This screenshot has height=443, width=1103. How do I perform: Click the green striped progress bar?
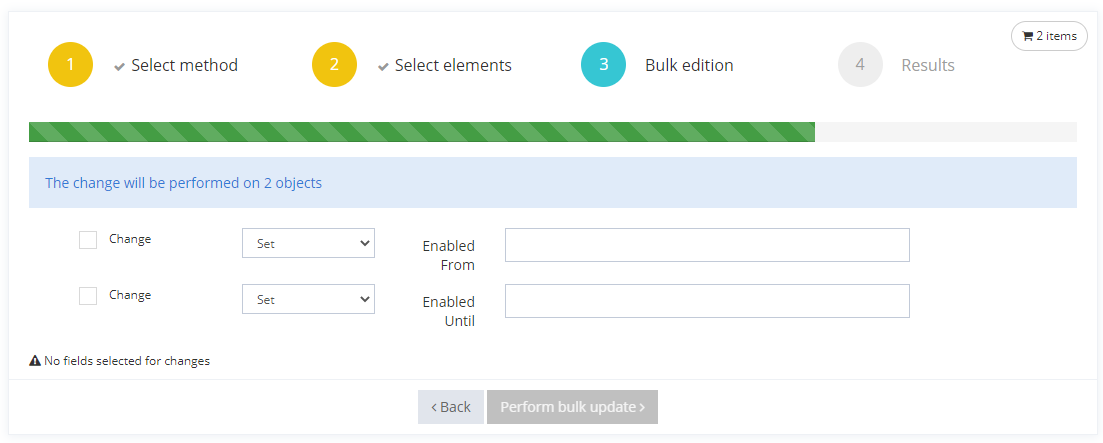421,132
